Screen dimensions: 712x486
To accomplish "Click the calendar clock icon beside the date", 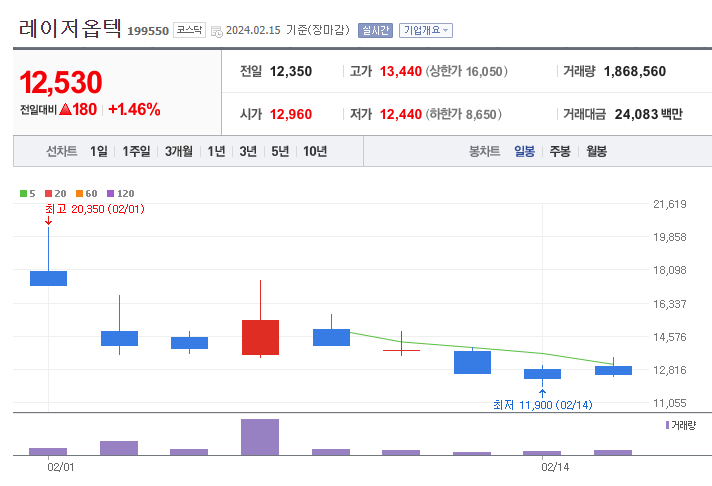I will click(217, 31).
